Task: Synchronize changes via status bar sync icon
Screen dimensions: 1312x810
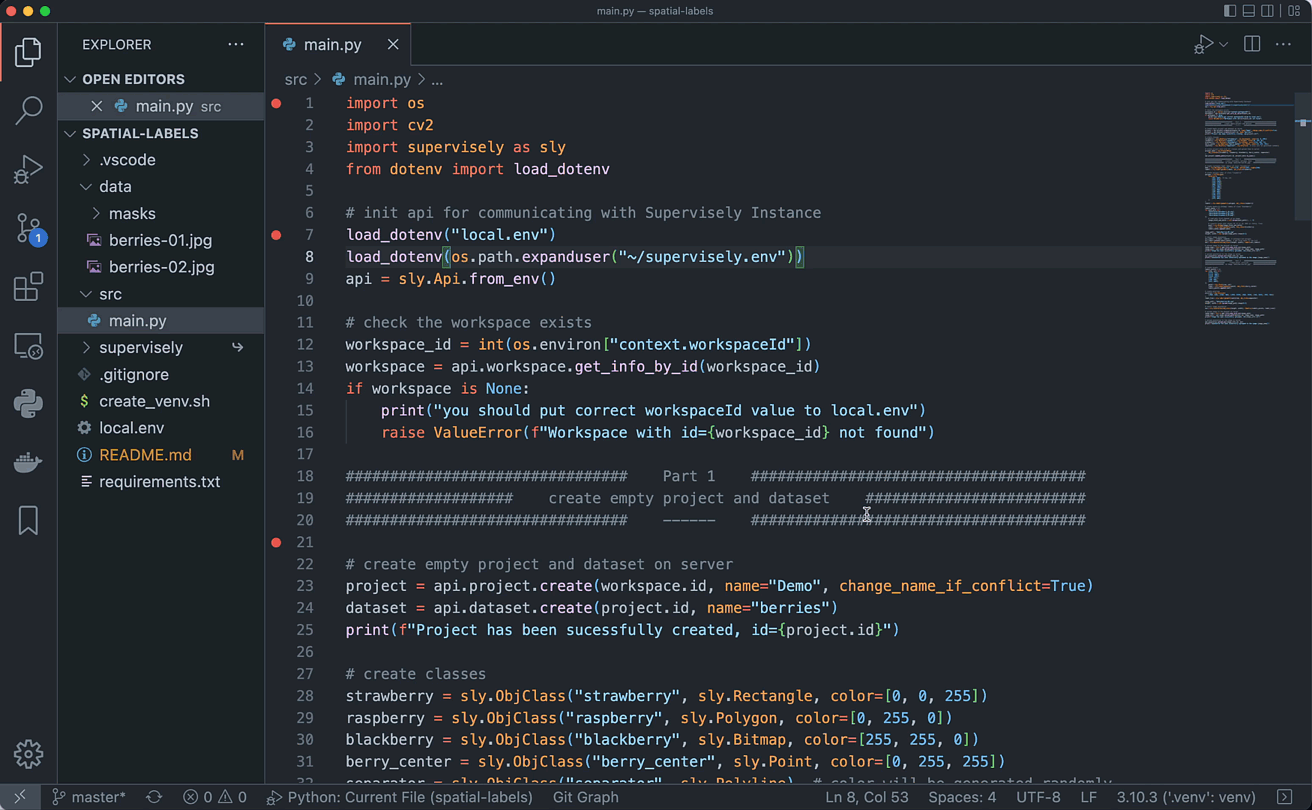Action: (x=154, y=797)
